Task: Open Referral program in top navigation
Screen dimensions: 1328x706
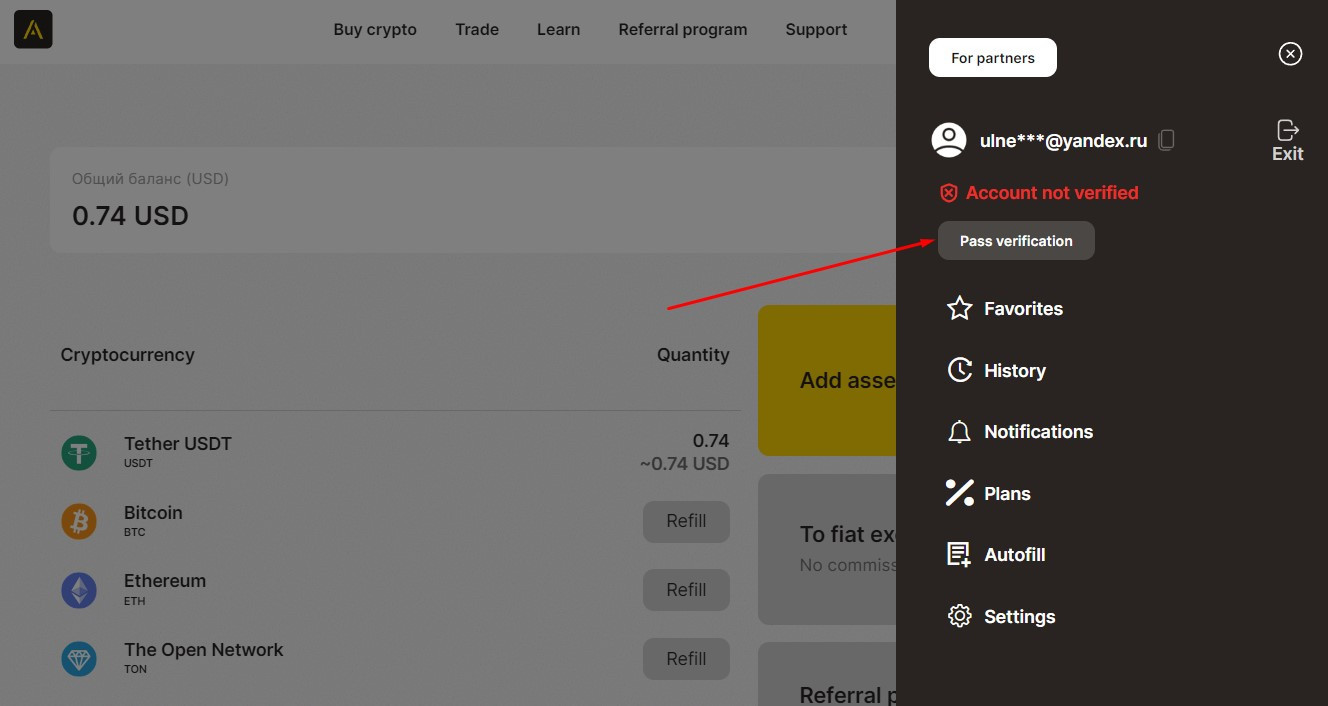Action: coord(682,30)
